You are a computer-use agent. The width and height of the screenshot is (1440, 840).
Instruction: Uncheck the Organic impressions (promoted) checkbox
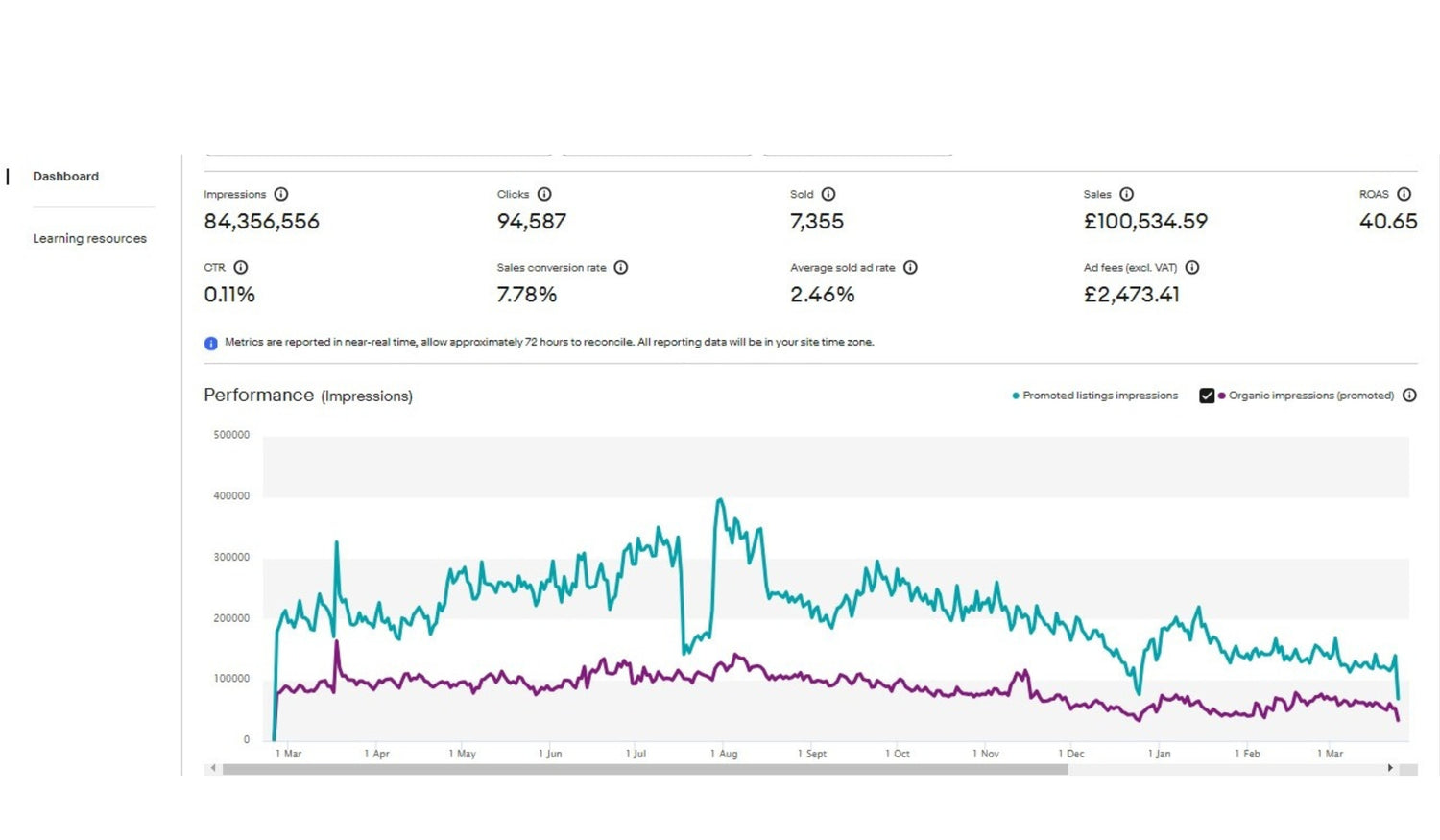(1207, 396)
